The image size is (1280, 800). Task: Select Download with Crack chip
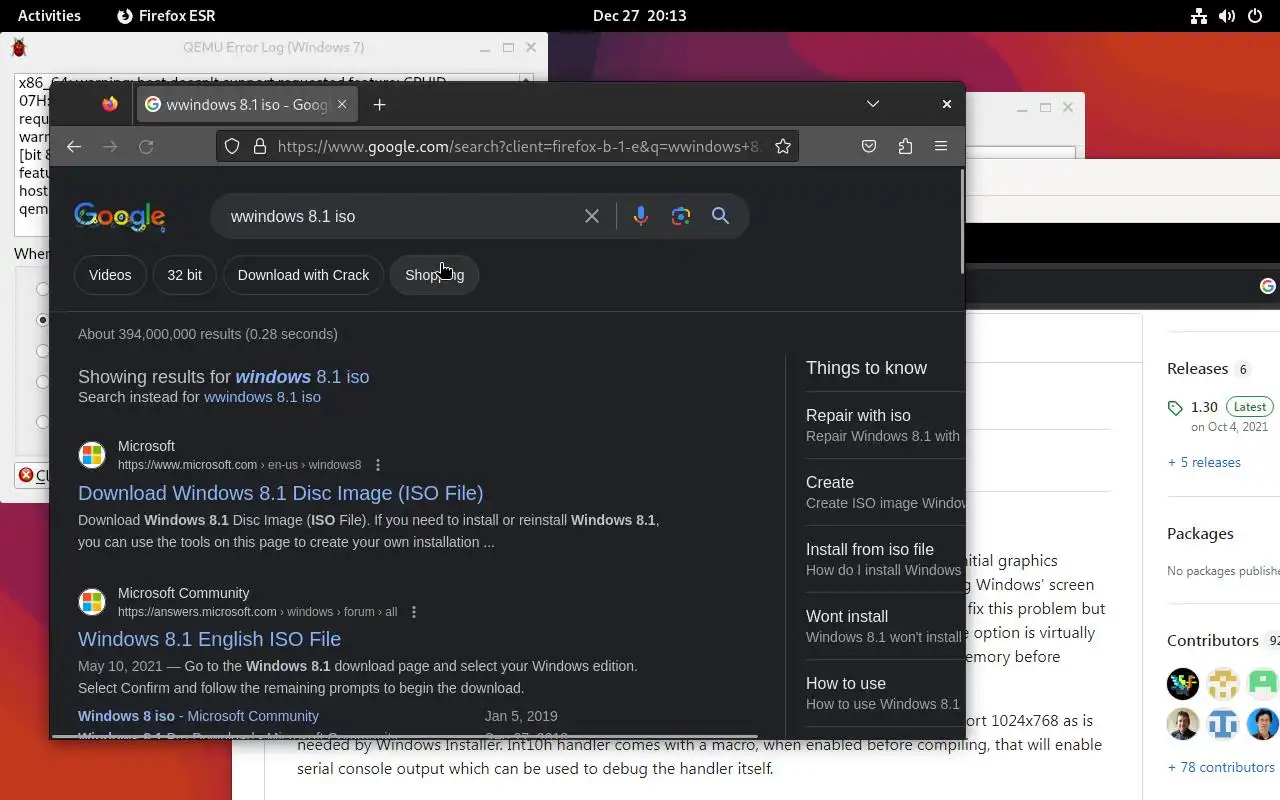click(x=303, y=275)
